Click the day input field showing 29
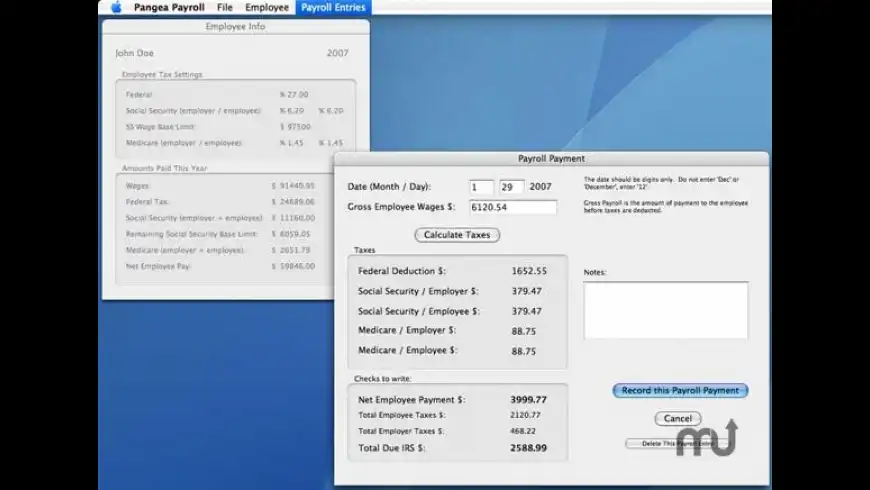870x490 pixels. point(512,187)
